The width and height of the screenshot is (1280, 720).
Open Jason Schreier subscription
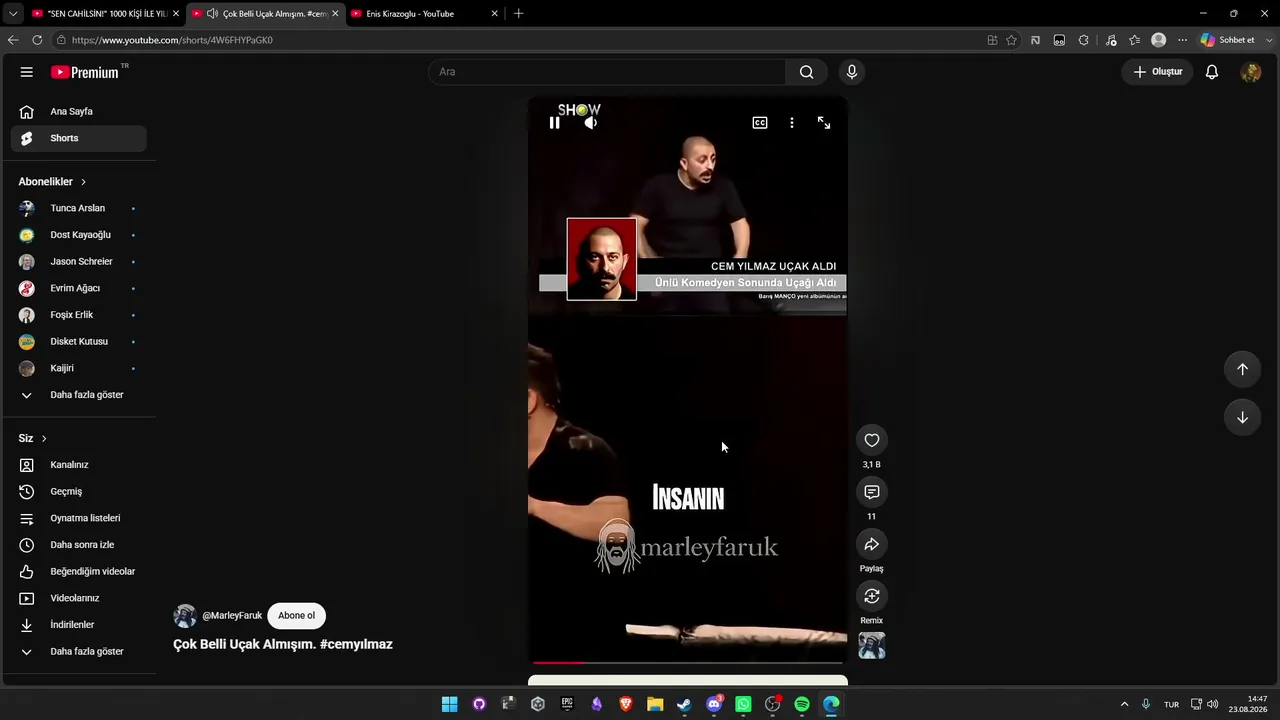[79, 262]
